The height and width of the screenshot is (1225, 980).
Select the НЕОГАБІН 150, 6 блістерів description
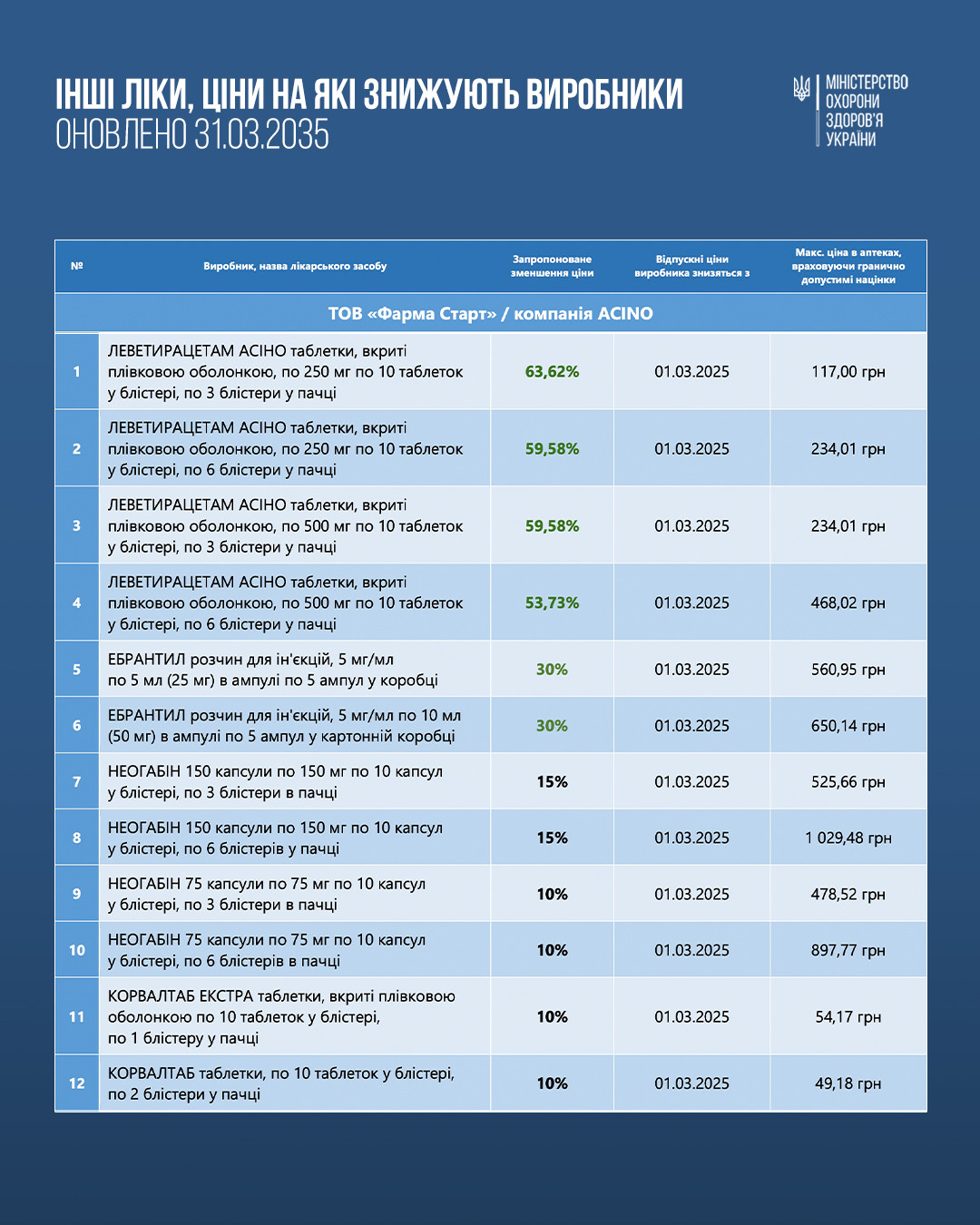point(276,838)
